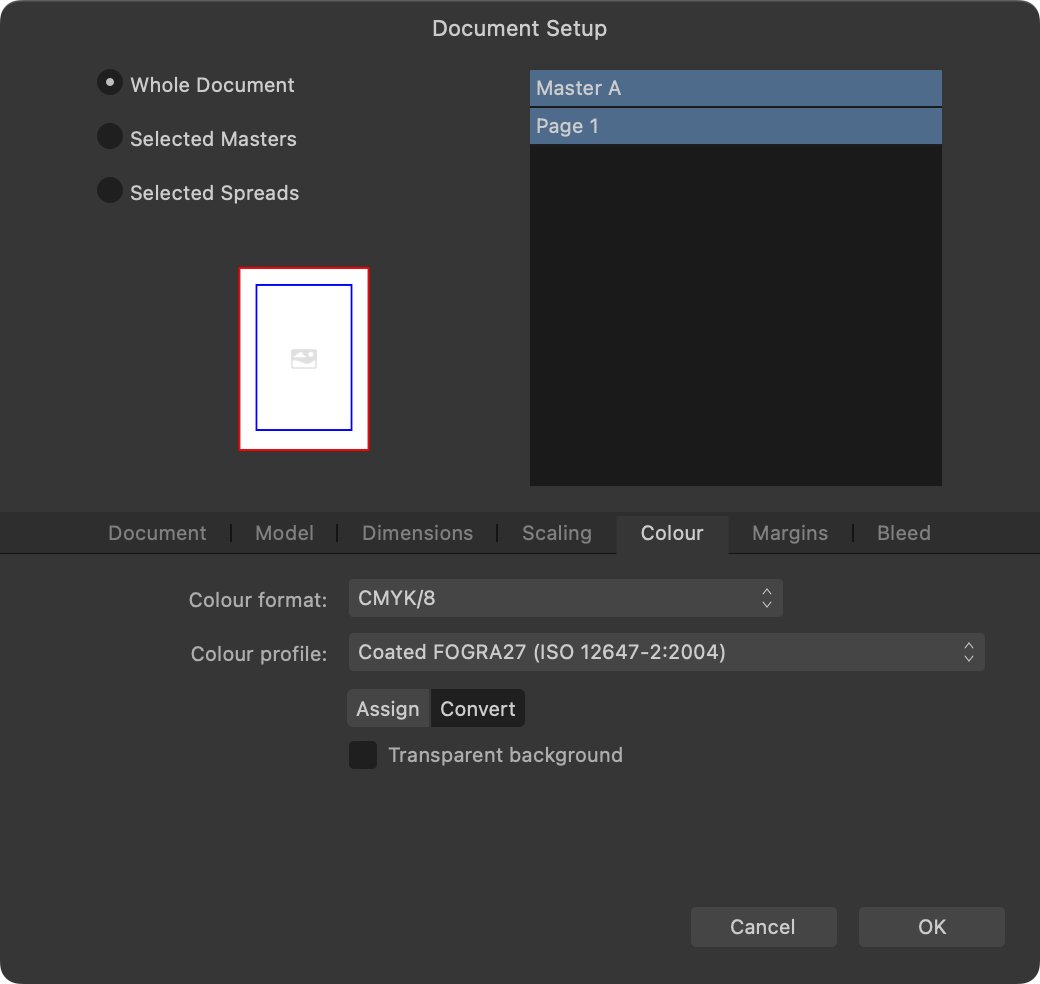The height and width of the screenshot is (984, 1040).
Task: Confirm changes with OK
Action: tap(931, 927)
